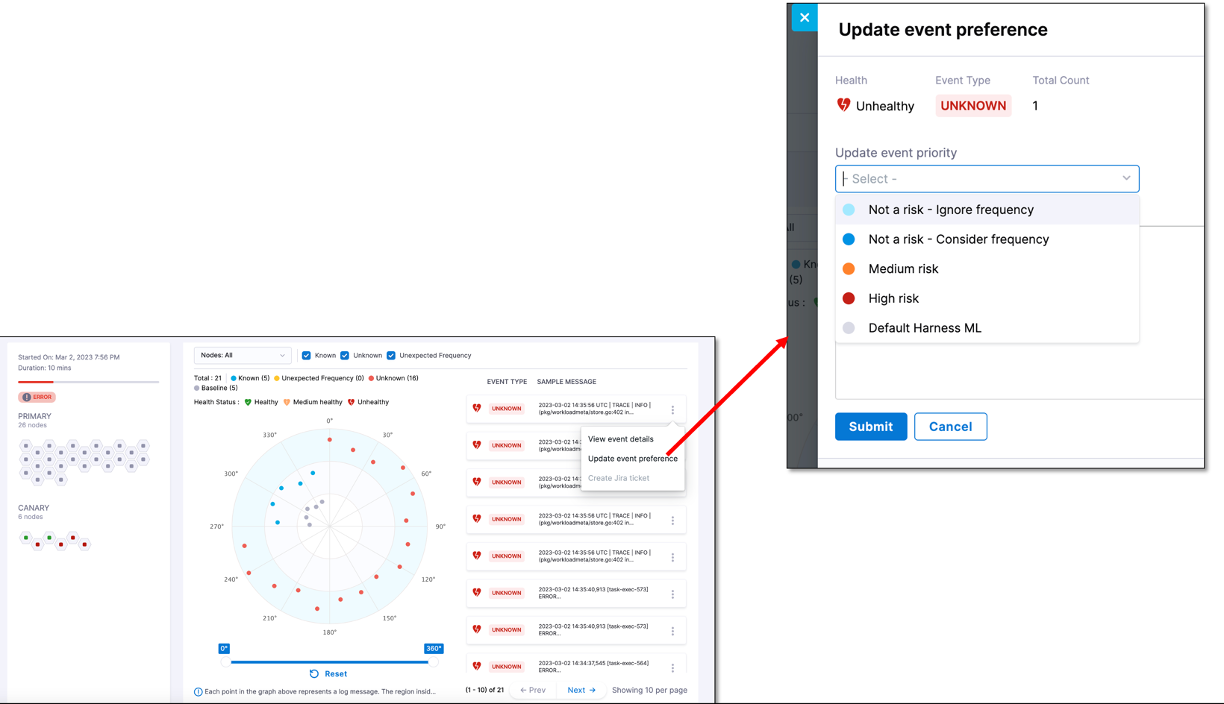
Task: Select the first green canary node hexagon
Action: (x=26, y=537)
